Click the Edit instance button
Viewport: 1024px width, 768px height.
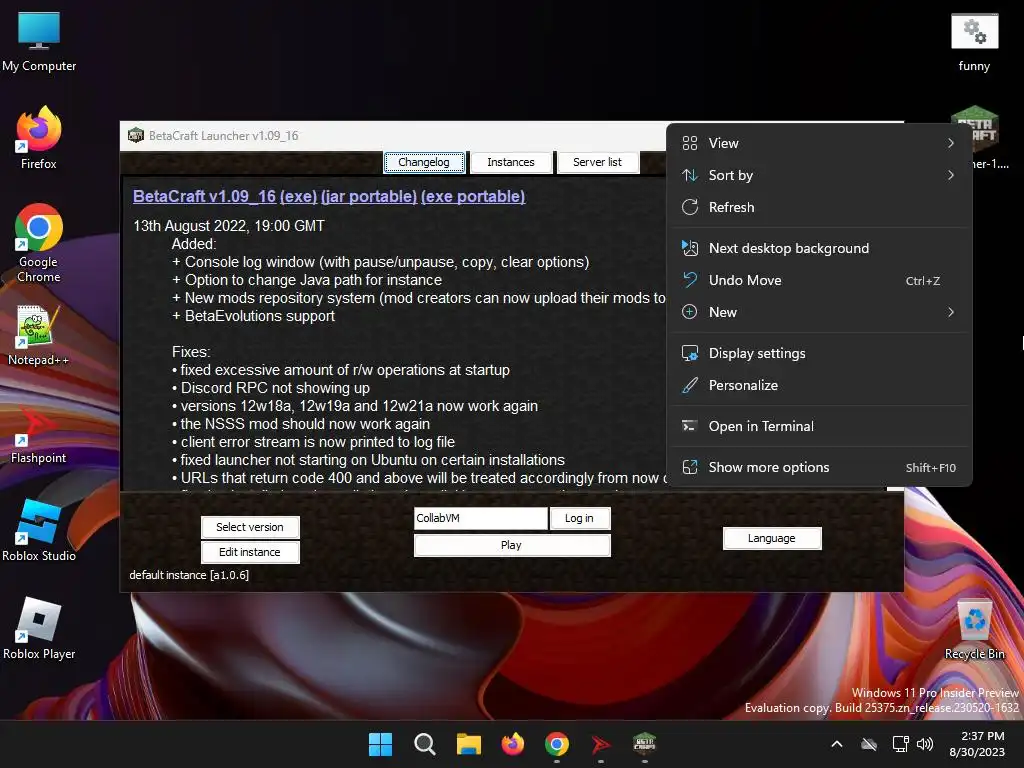point(250,552)
